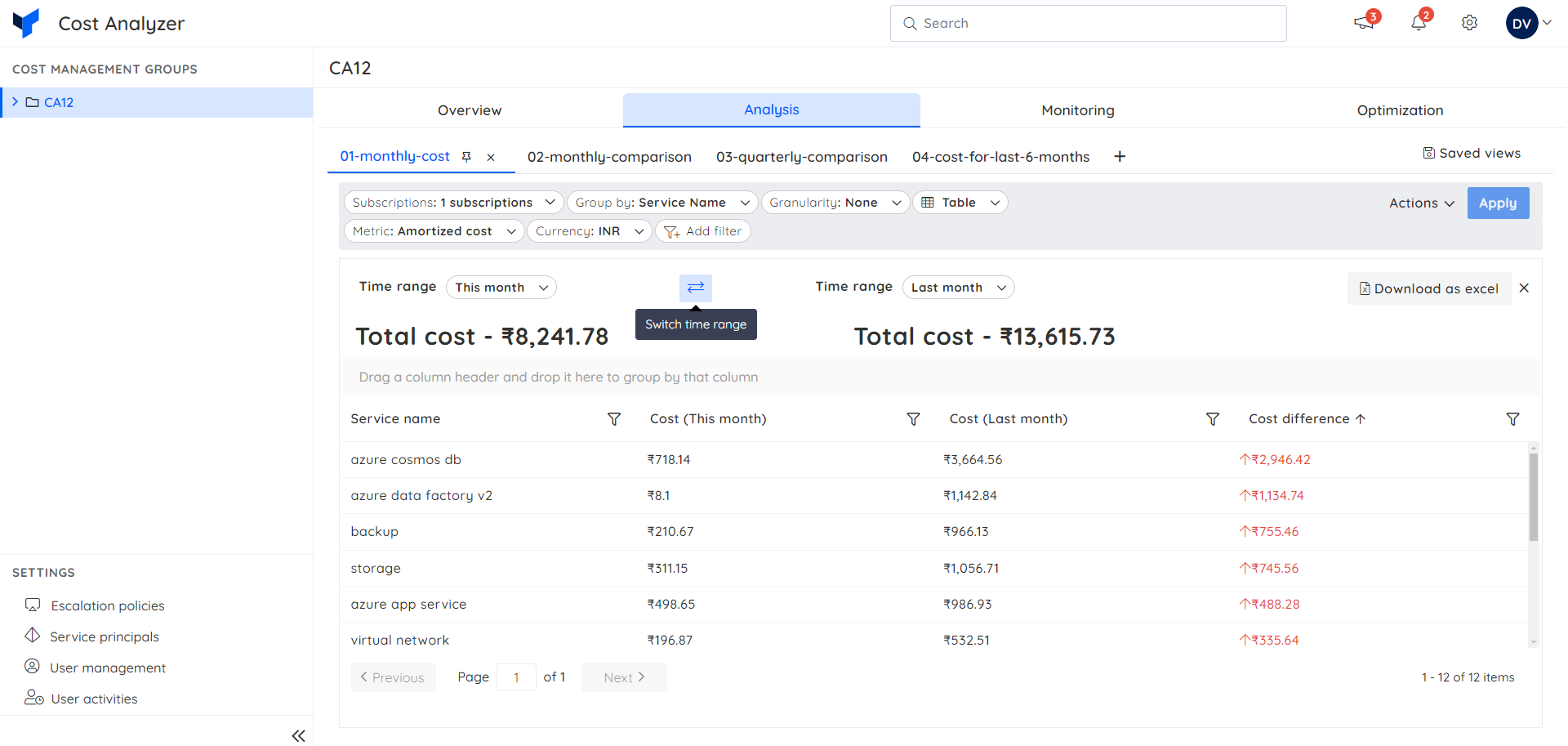
Task: Click the User activities icon
Action: pyautogui.click(x=33, y=697)
